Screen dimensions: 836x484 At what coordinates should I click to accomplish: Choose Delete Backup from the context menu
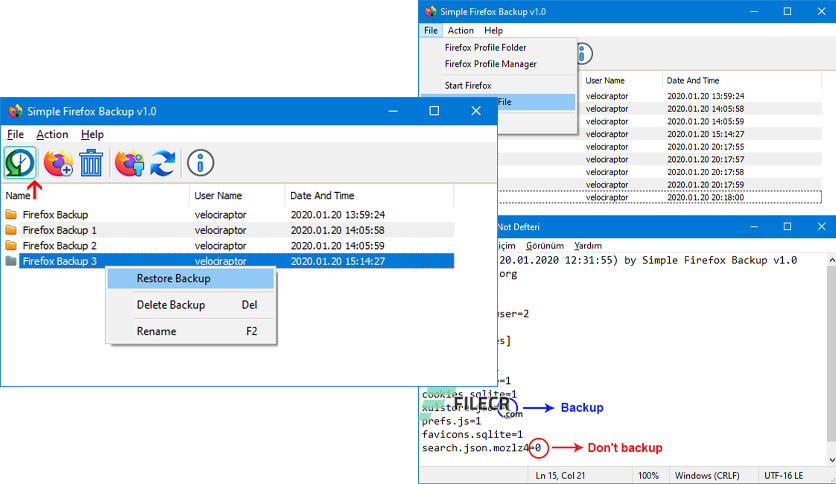[191, 305]
